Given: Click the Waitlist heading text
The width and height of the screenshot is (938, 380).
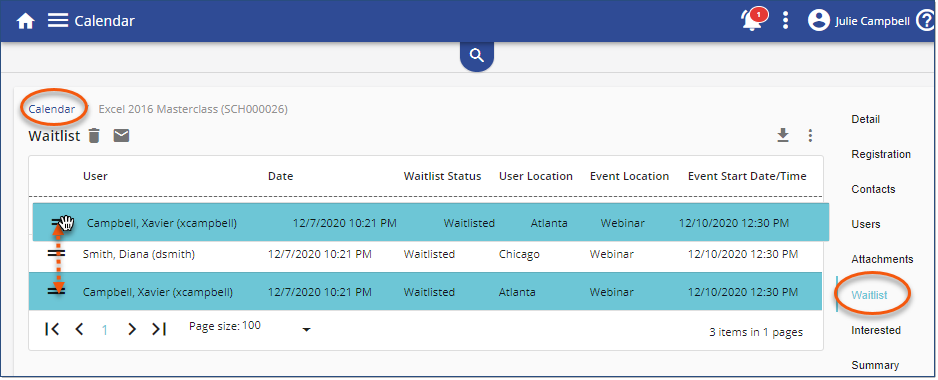Looking at the screenshot, I should [54, 136].
